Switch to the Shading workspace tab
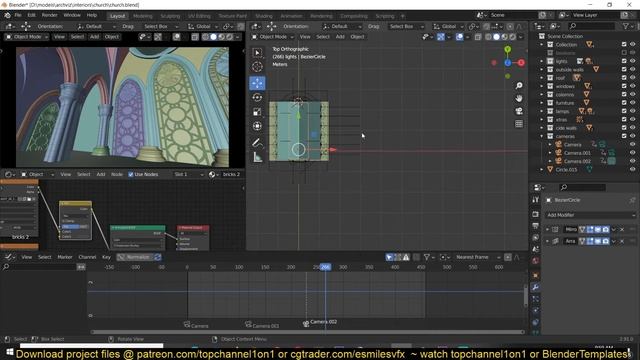 (x=264, y=16)
